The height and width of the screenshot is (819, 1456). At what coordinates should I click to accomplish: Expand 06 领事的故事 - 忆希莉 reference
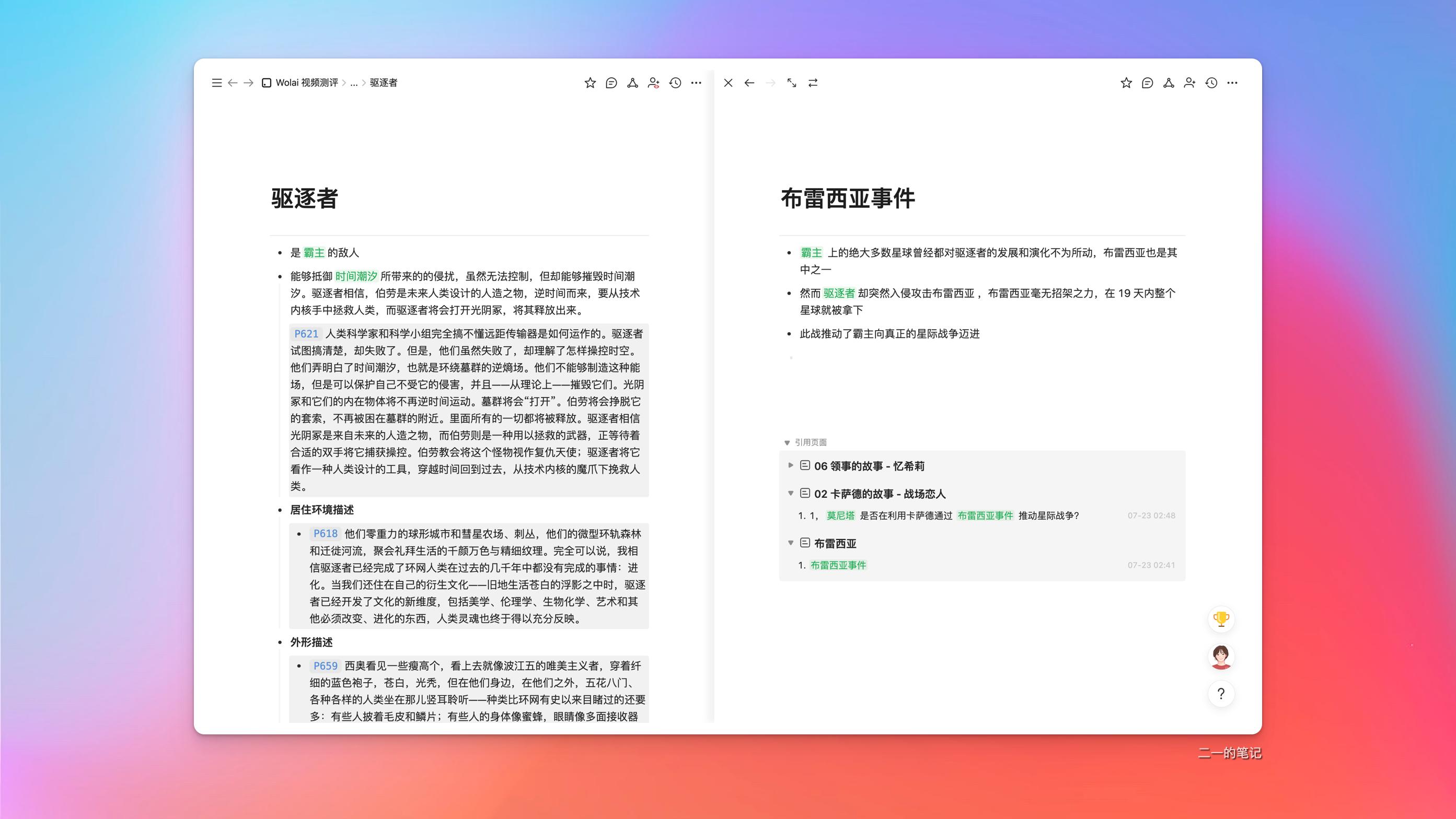[790, 465]
